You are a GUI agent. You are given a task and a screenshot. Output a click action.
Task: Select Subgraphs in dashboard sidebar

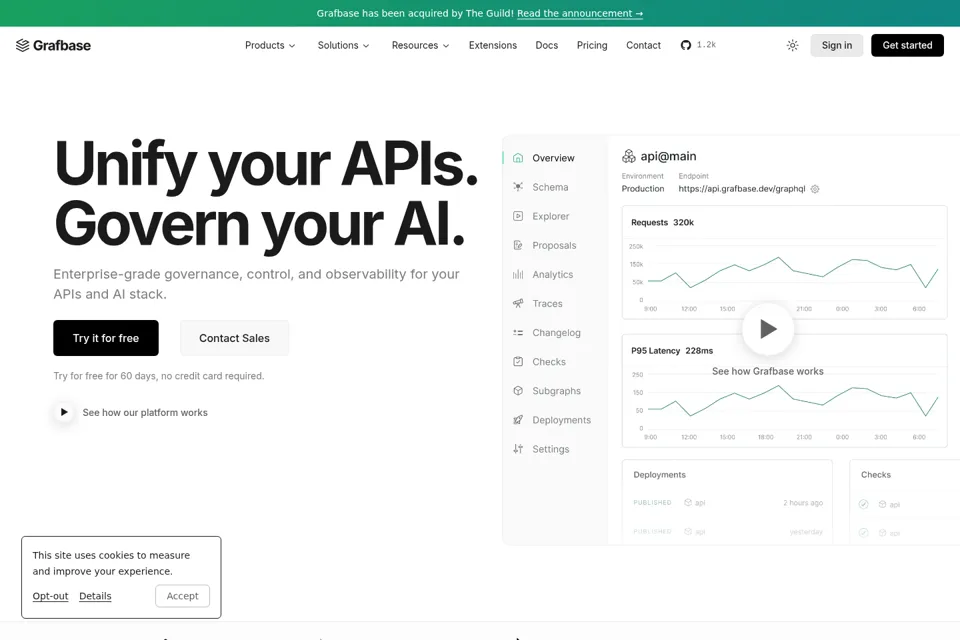(x=557, y=391)
